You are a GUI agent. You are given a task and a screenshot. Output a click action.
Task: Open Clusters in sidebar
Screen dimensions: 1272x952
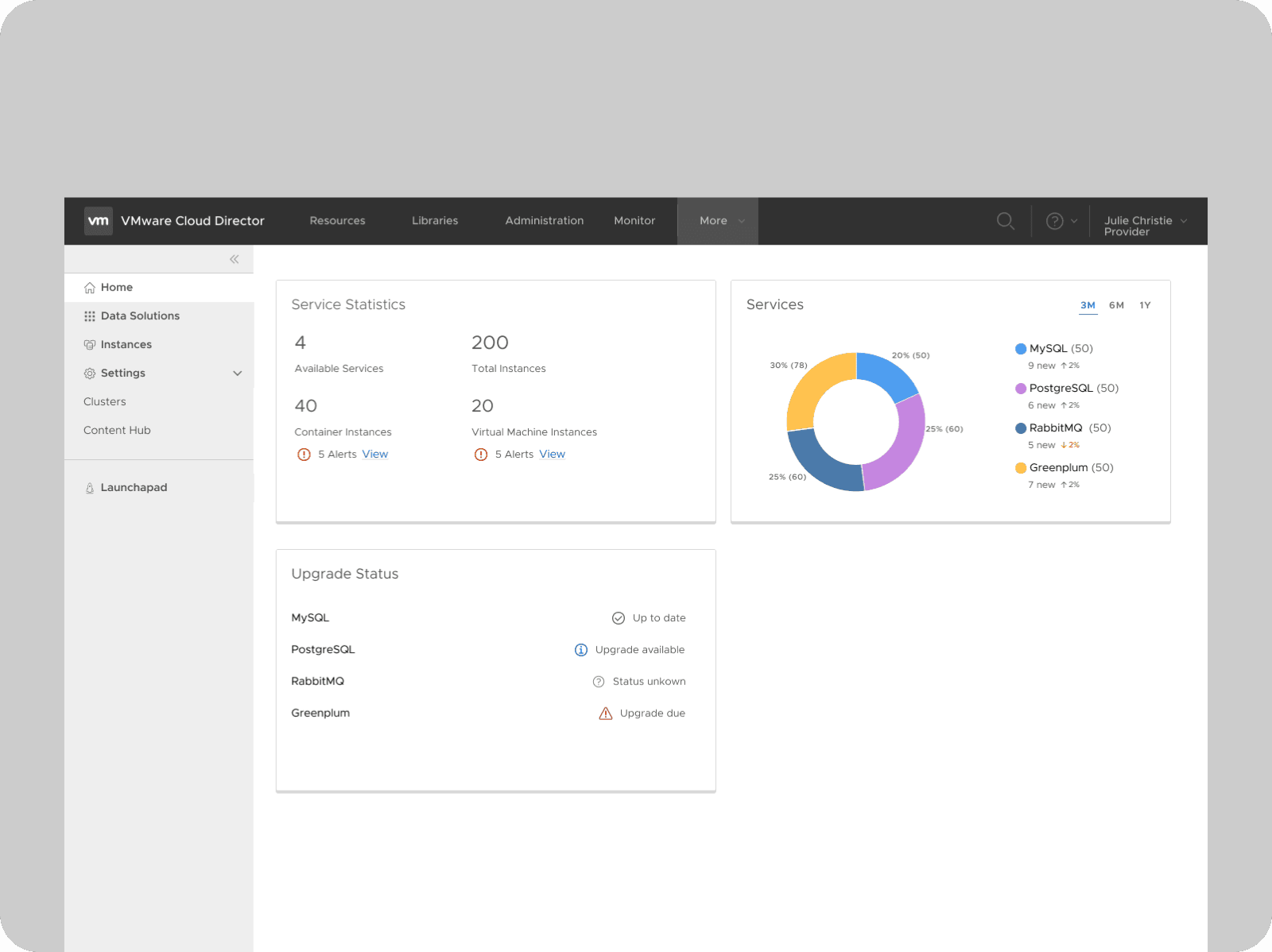105,402
